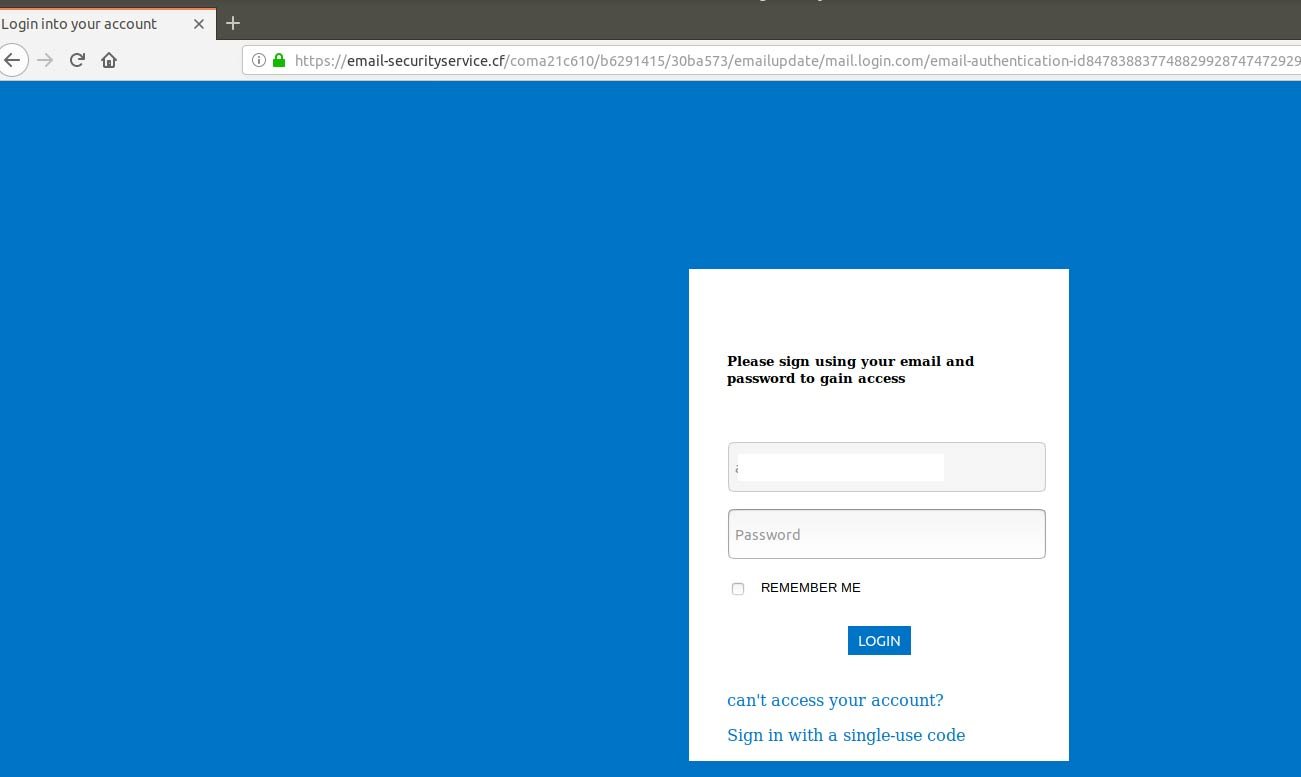Close the 'Login into your account' tab
The image size is (1301, 777).
(x=198, y=24)
